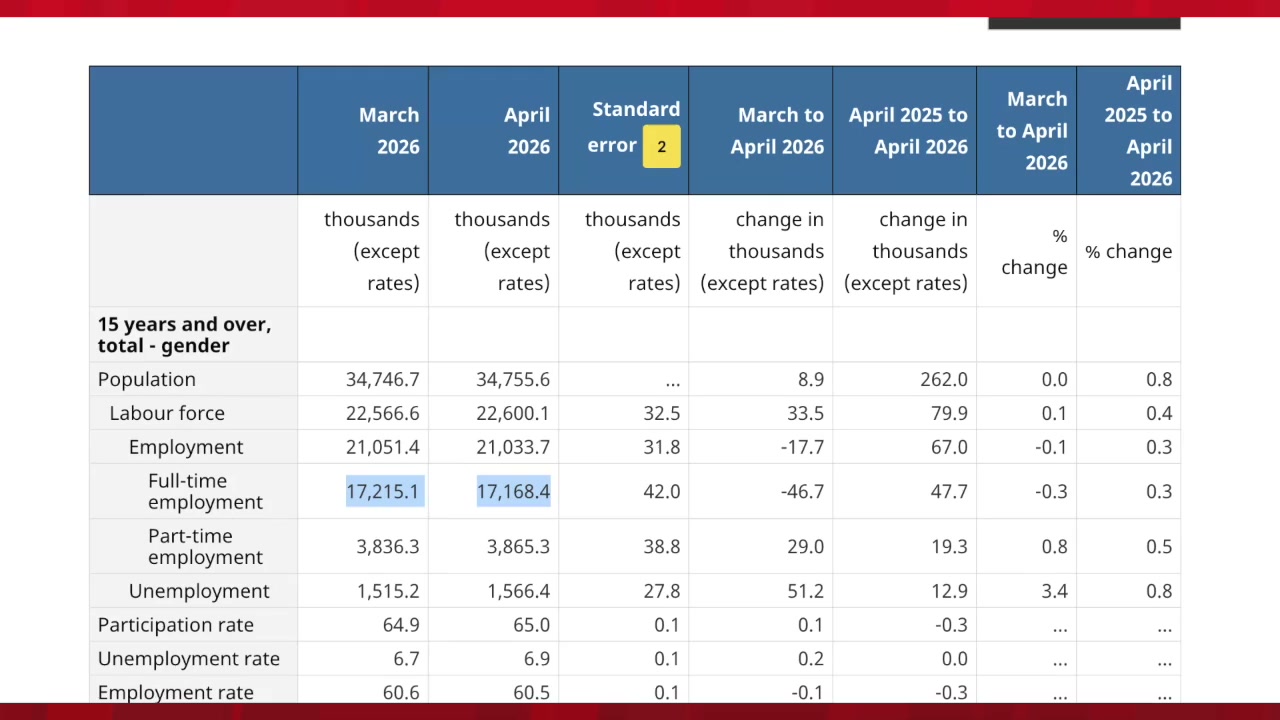1280x720 pixels.
Task: Select the Population row label
Action: (x=147, y=379)
